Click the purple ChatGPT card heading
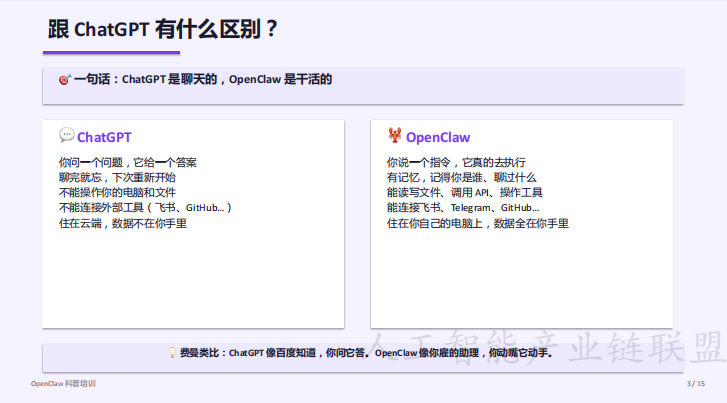The width and height of the screenshot is (727, 403). point(104,137)
